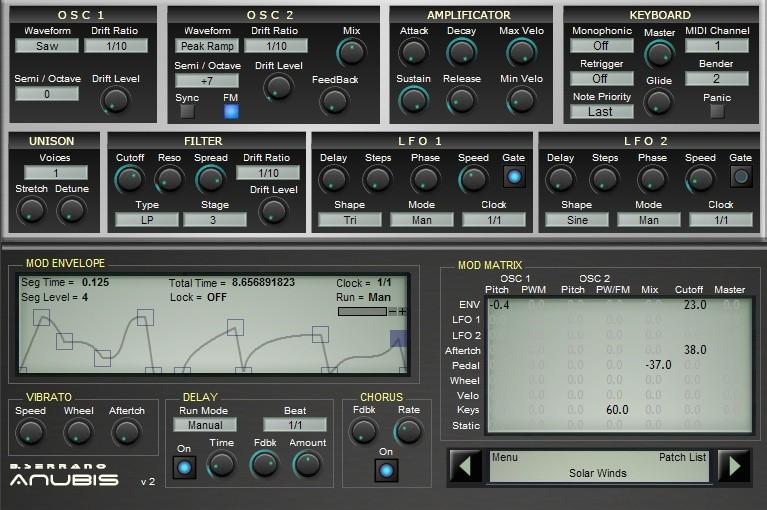Image resolution: width=767 pixels, height=510 pixels.
Task: Click the OSC 2 Mix knob
Action: [x=351, y=52]
